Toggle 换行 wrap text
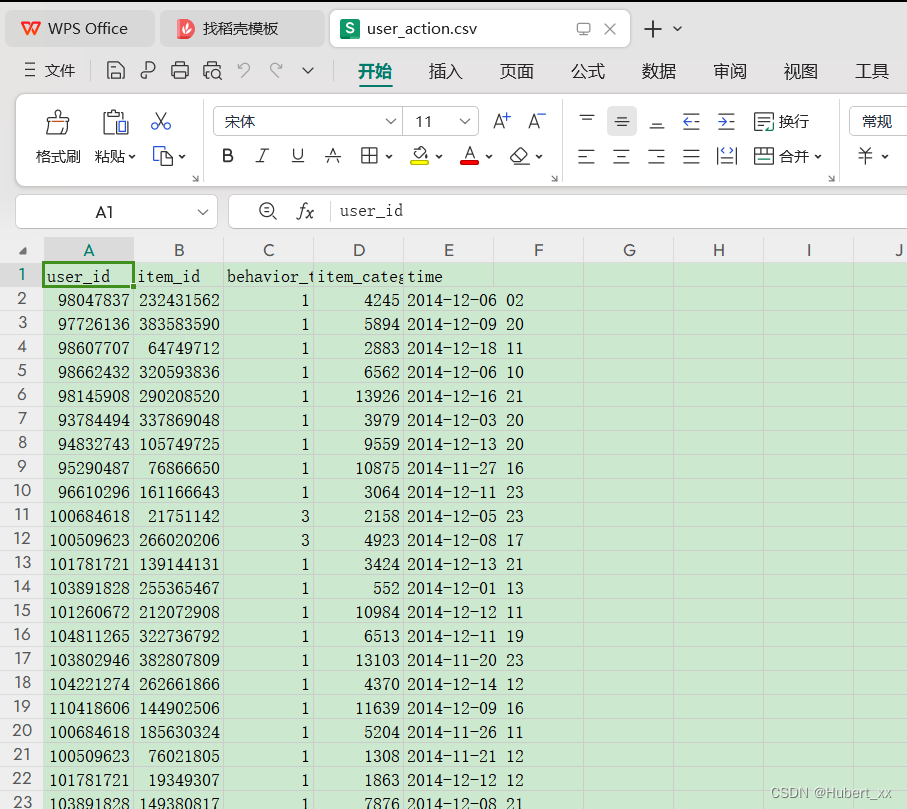This screenshot has height=809, width=907. click(781, 121)
